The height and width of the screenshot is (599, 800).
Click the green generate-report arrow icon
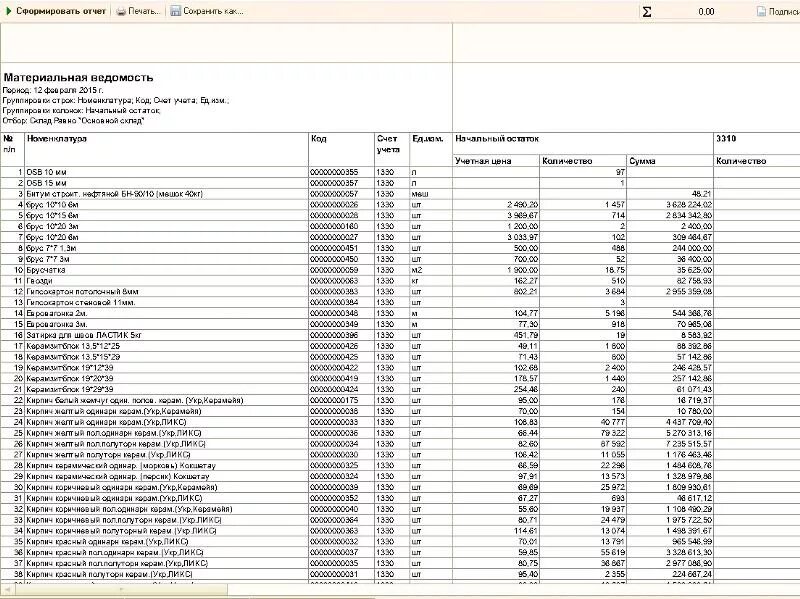tap(8, 11)
